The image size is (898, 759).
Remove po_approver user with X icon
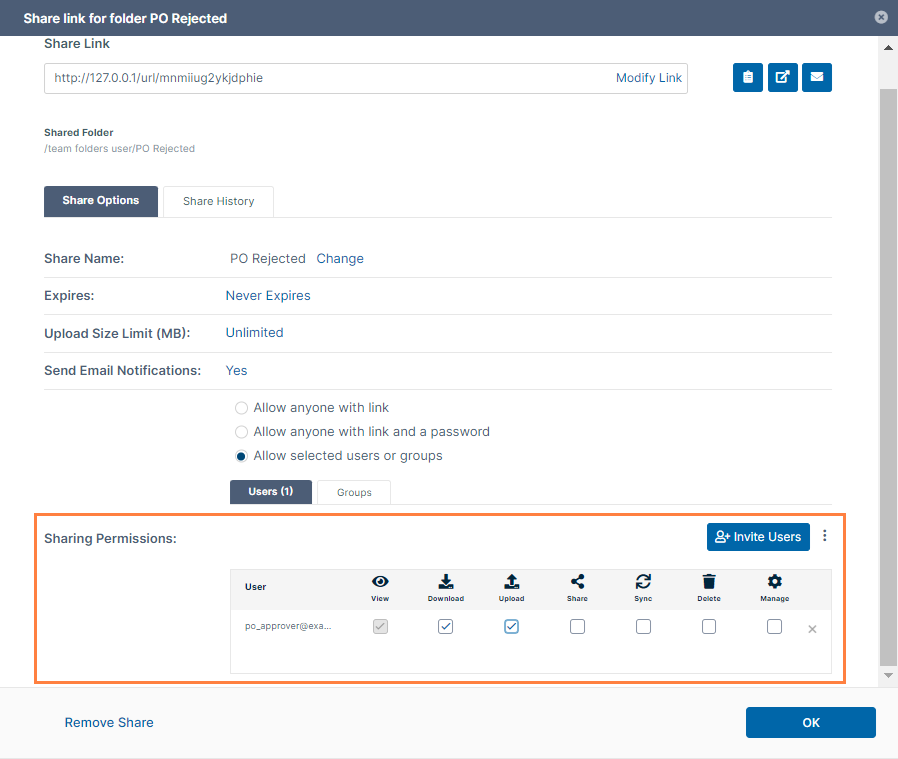tap(812, 629)
